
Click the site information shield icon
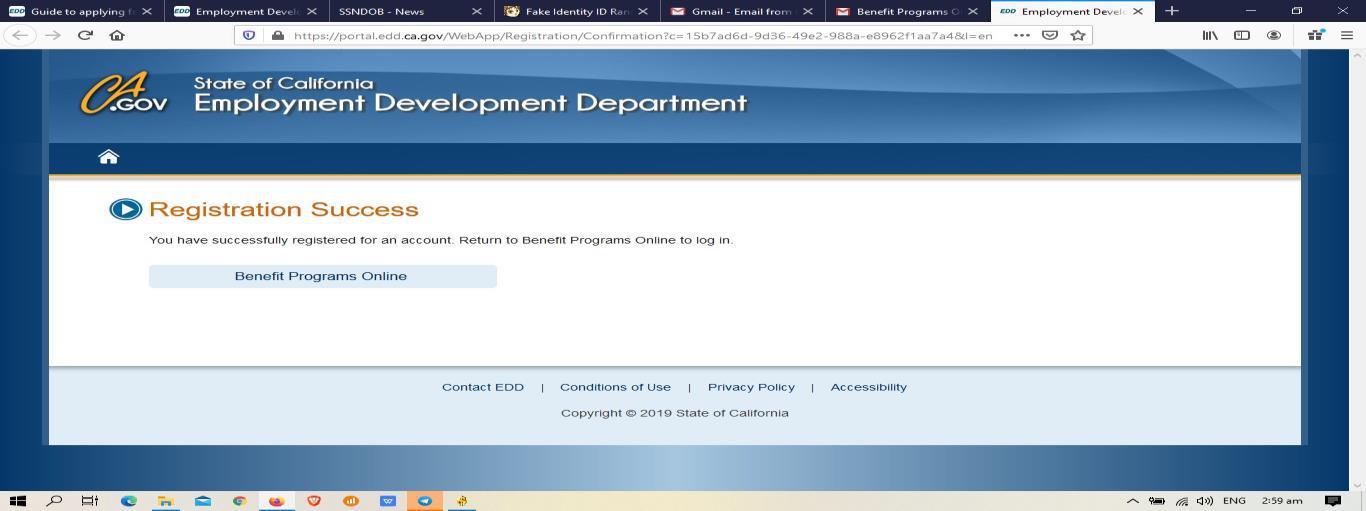(250, 35)
